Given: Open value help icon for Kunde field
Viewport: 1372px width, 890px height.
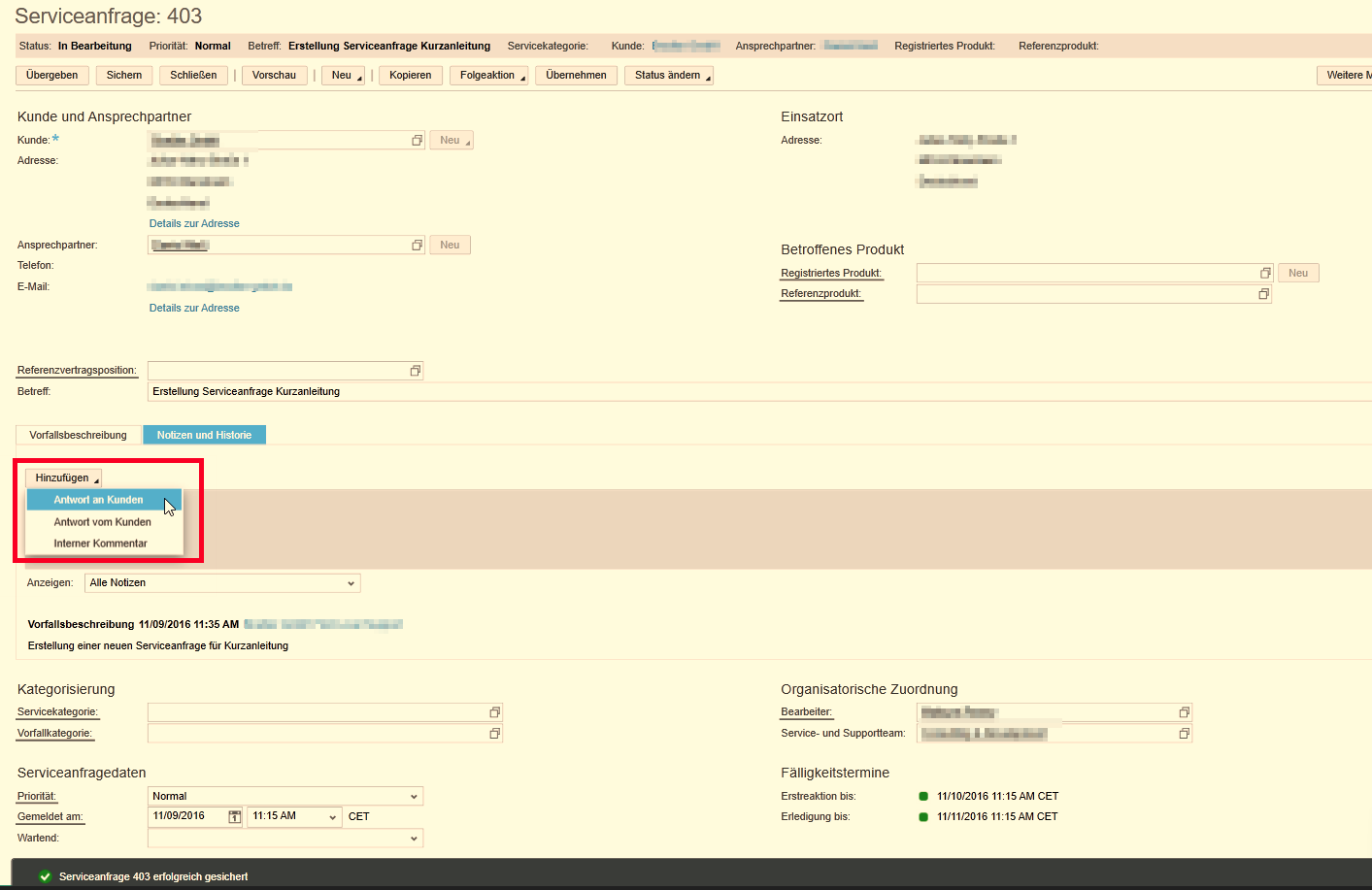Looking at the screenshot, I should [417, 141].
